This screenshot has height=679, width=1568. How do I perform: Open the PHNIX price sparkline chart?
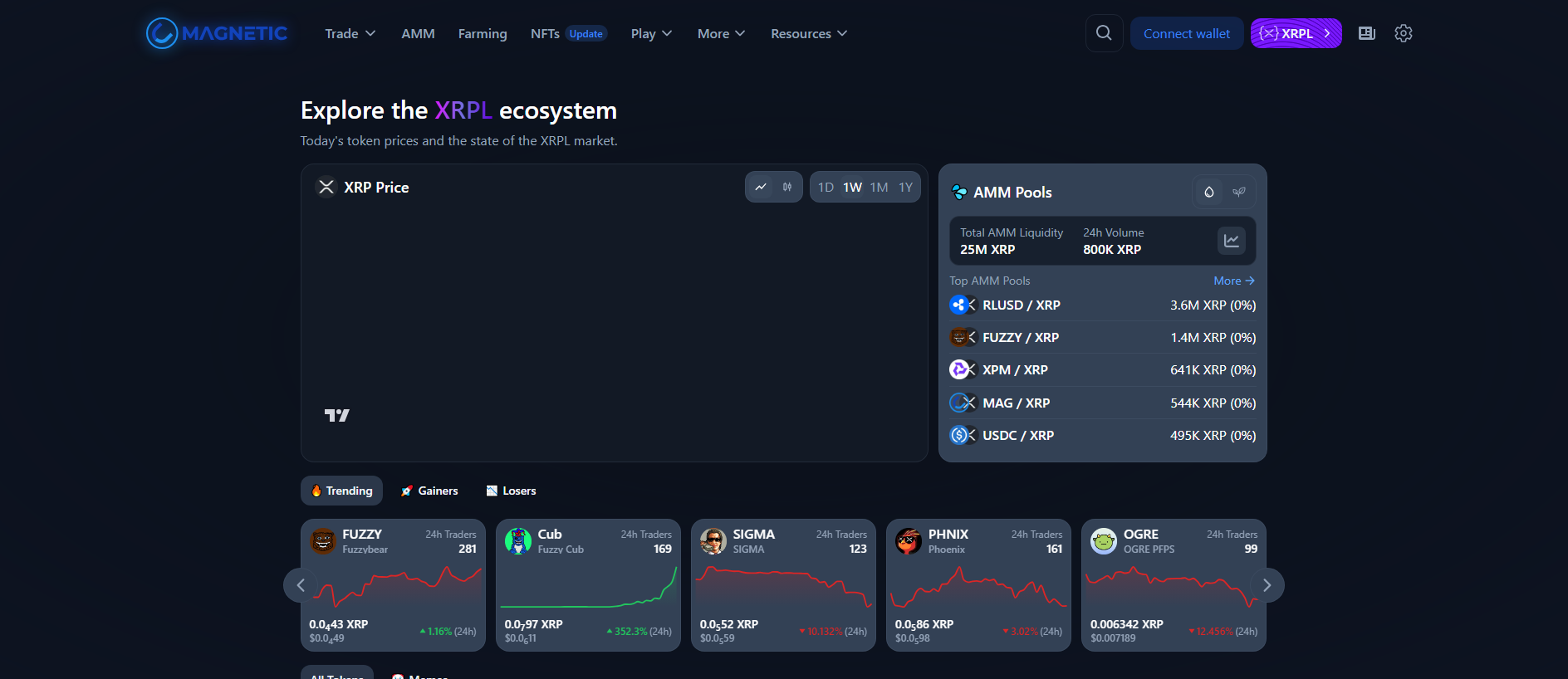[x=979, y=587]
